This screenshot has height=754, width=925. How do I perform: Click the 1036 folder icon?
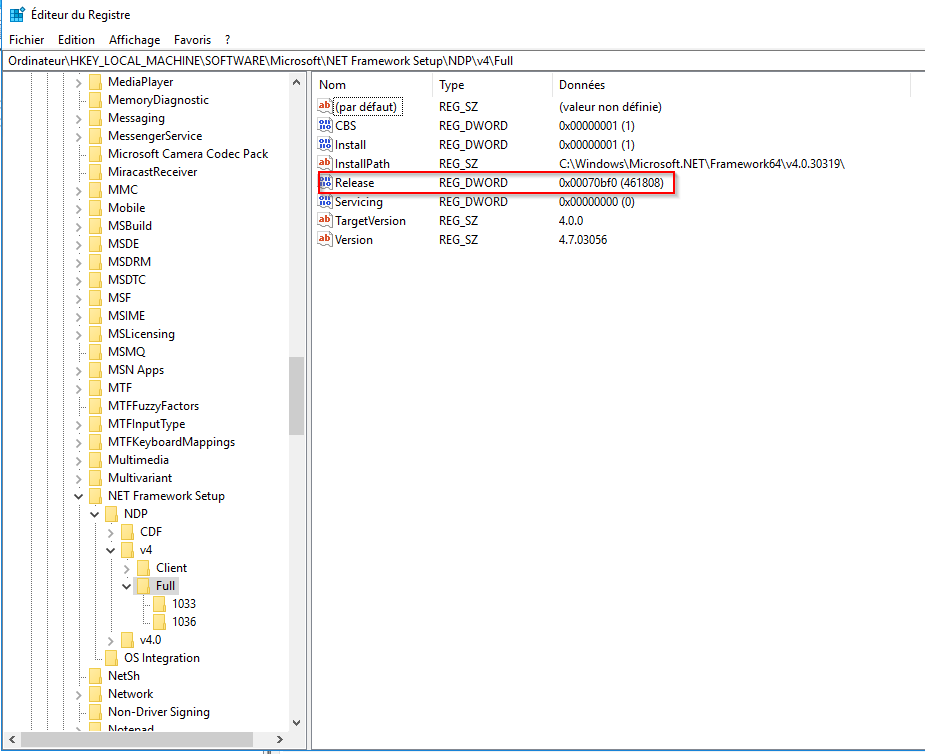159,622
